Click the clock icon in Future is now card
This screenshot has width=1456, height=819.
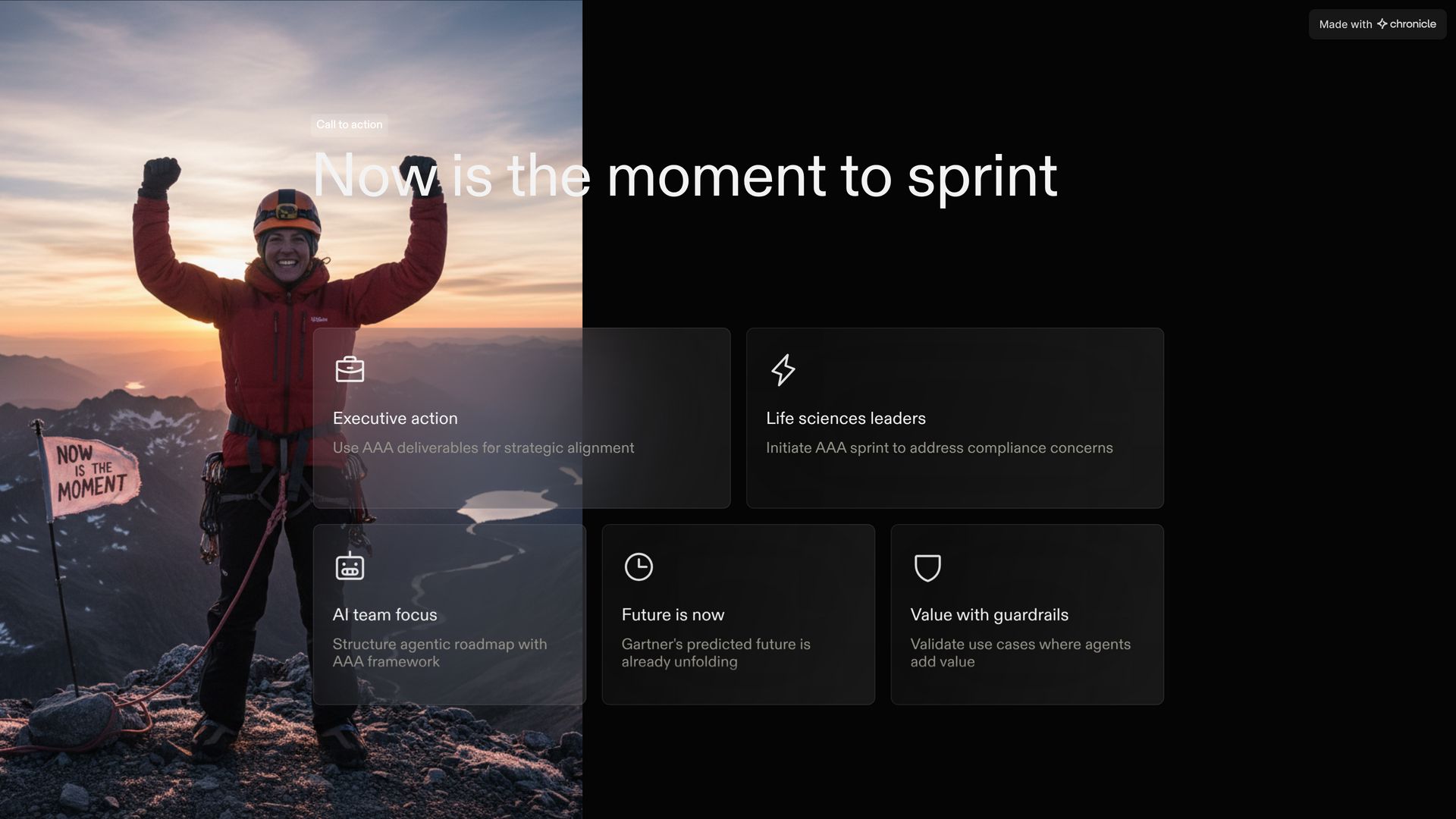click(x=639, y=566)
